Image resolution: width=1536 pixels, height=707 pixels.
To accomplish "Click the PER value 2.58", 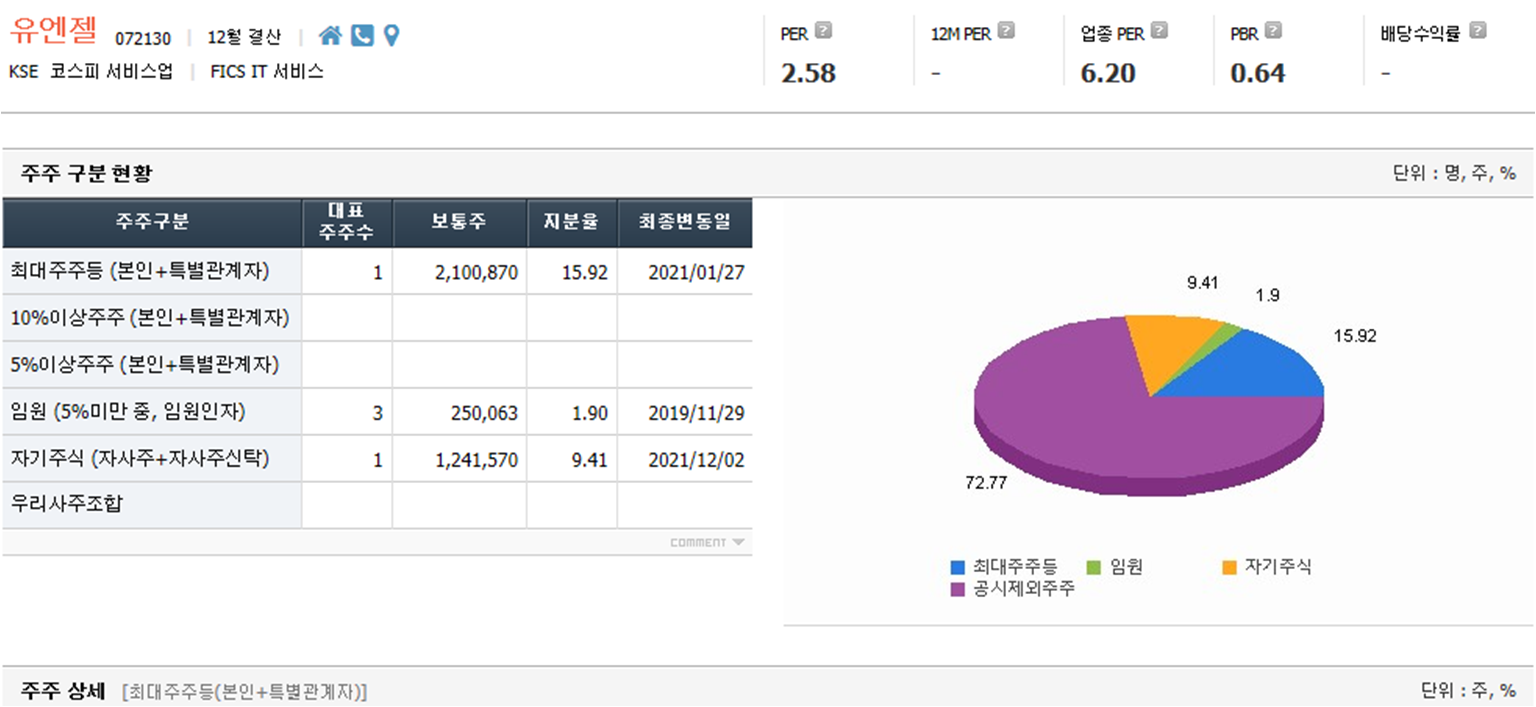I will 808,73.
